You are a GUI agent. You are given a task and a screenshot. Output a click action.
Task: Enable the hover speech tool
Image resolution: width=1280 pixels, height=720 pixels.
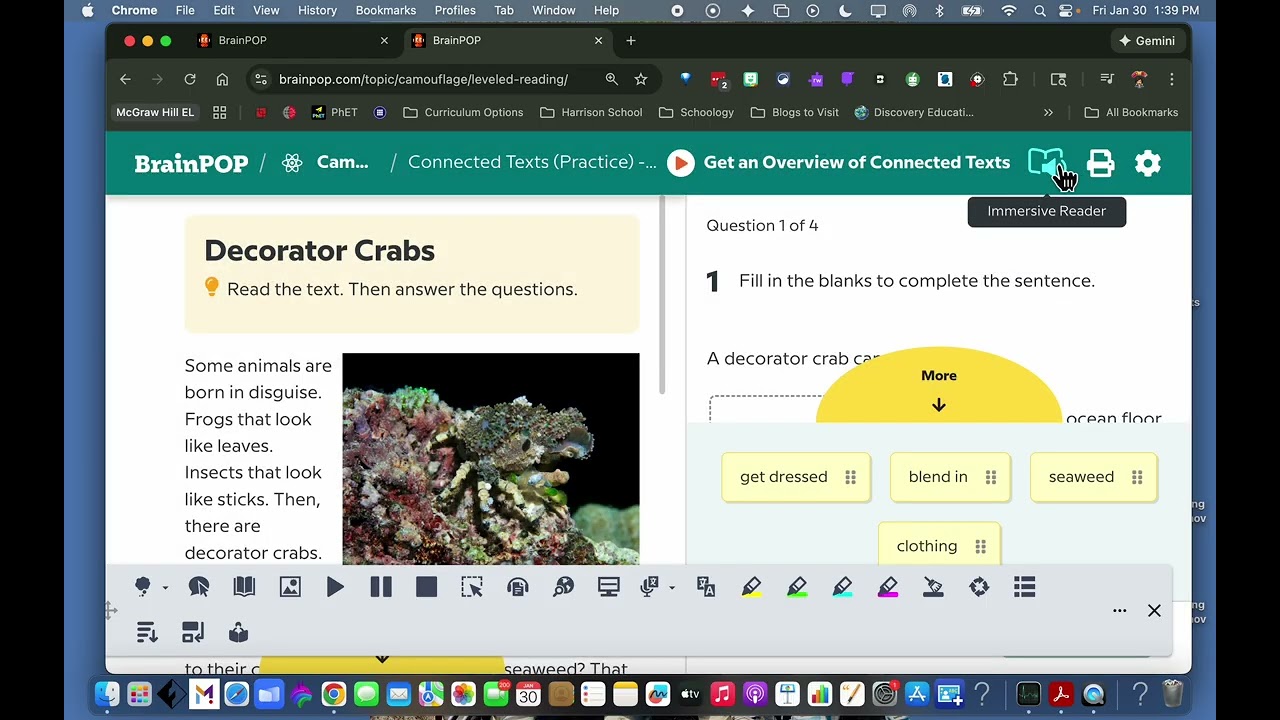pos(199,587)
